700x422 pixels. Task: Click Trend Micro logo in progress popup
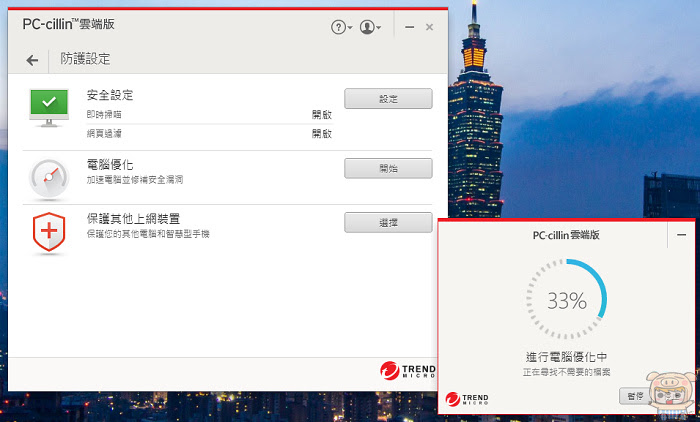click(467, 398)
